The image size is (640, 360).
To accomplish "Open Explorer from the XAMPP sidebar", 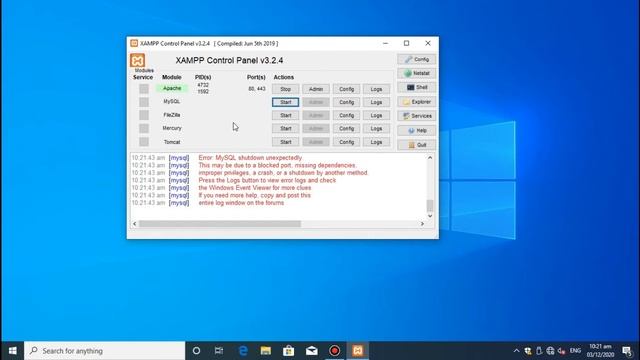I will pyautogui.click(x=417, y=102).
